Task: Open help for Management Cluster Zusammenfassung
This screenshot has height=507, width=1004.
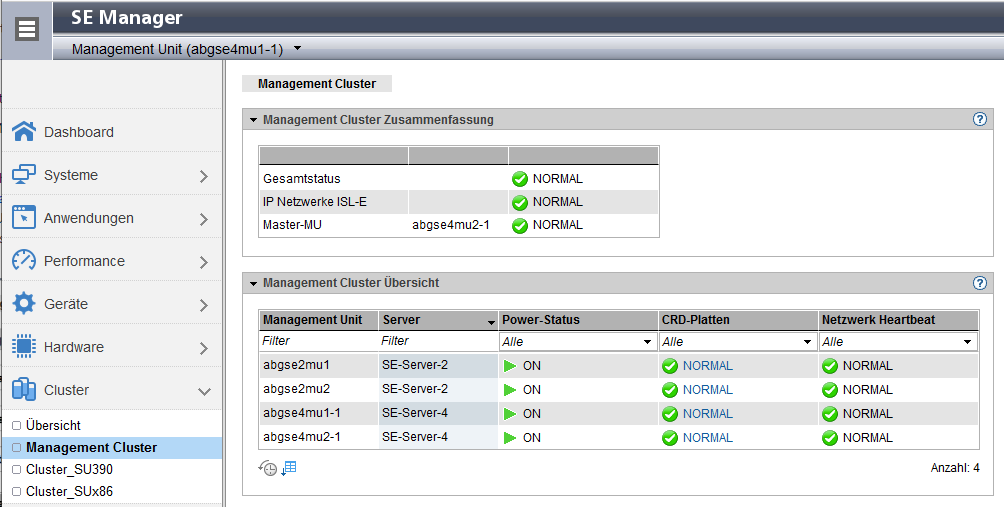Action: pos(980,119)
